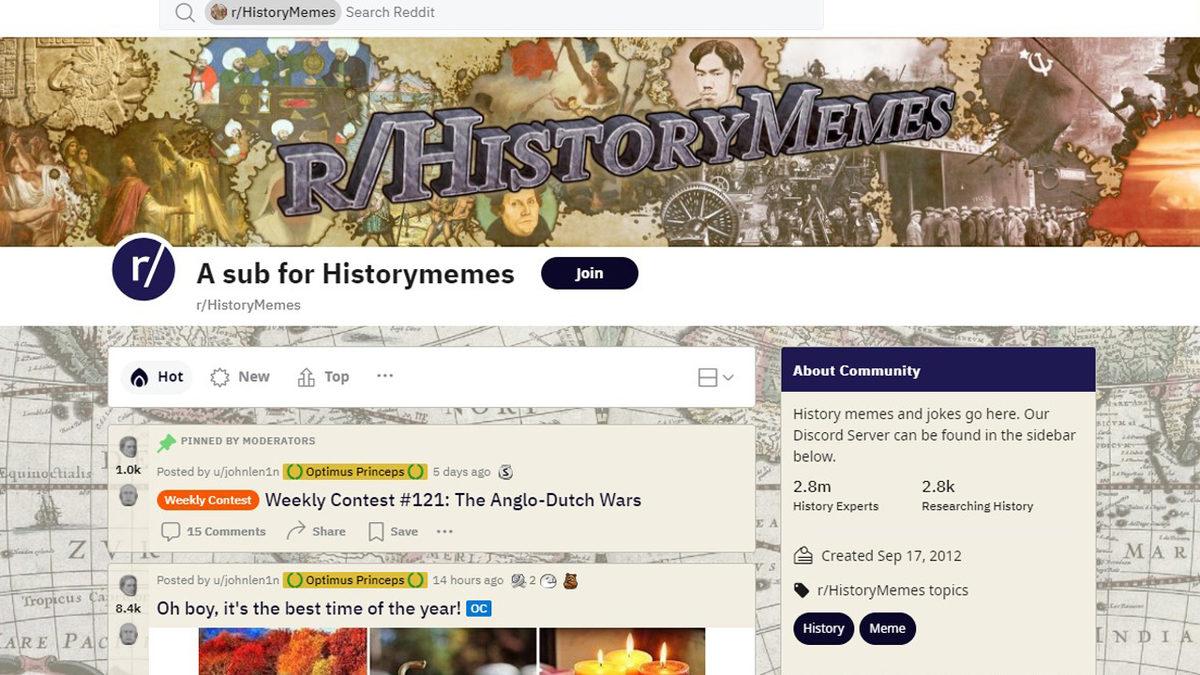Viewport: 1200px width, 675px height.
Task: Open more sort options ellipsis
Action: (385, 376)
